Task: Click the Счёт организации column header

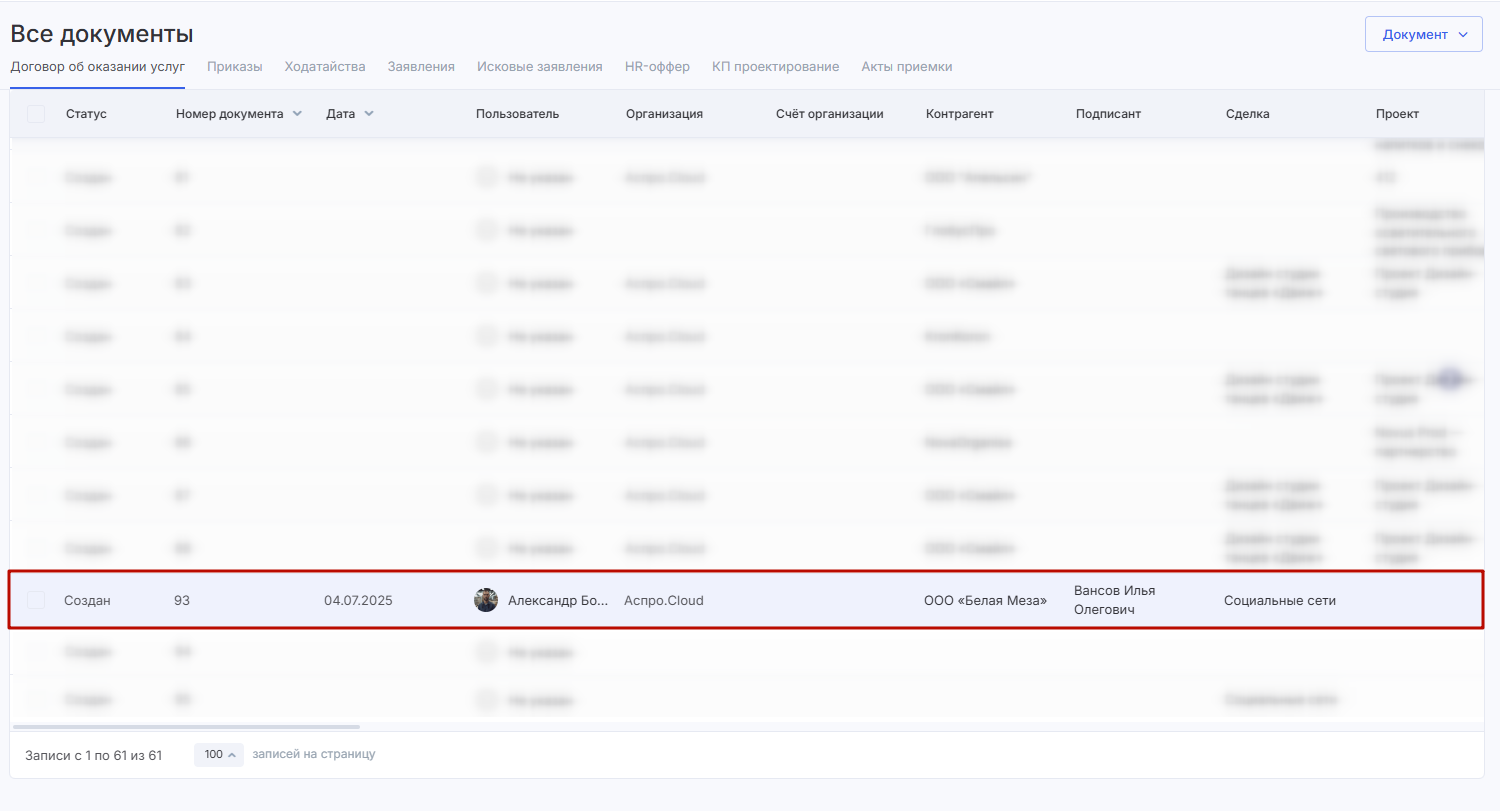Action: (x=830, y=114)
